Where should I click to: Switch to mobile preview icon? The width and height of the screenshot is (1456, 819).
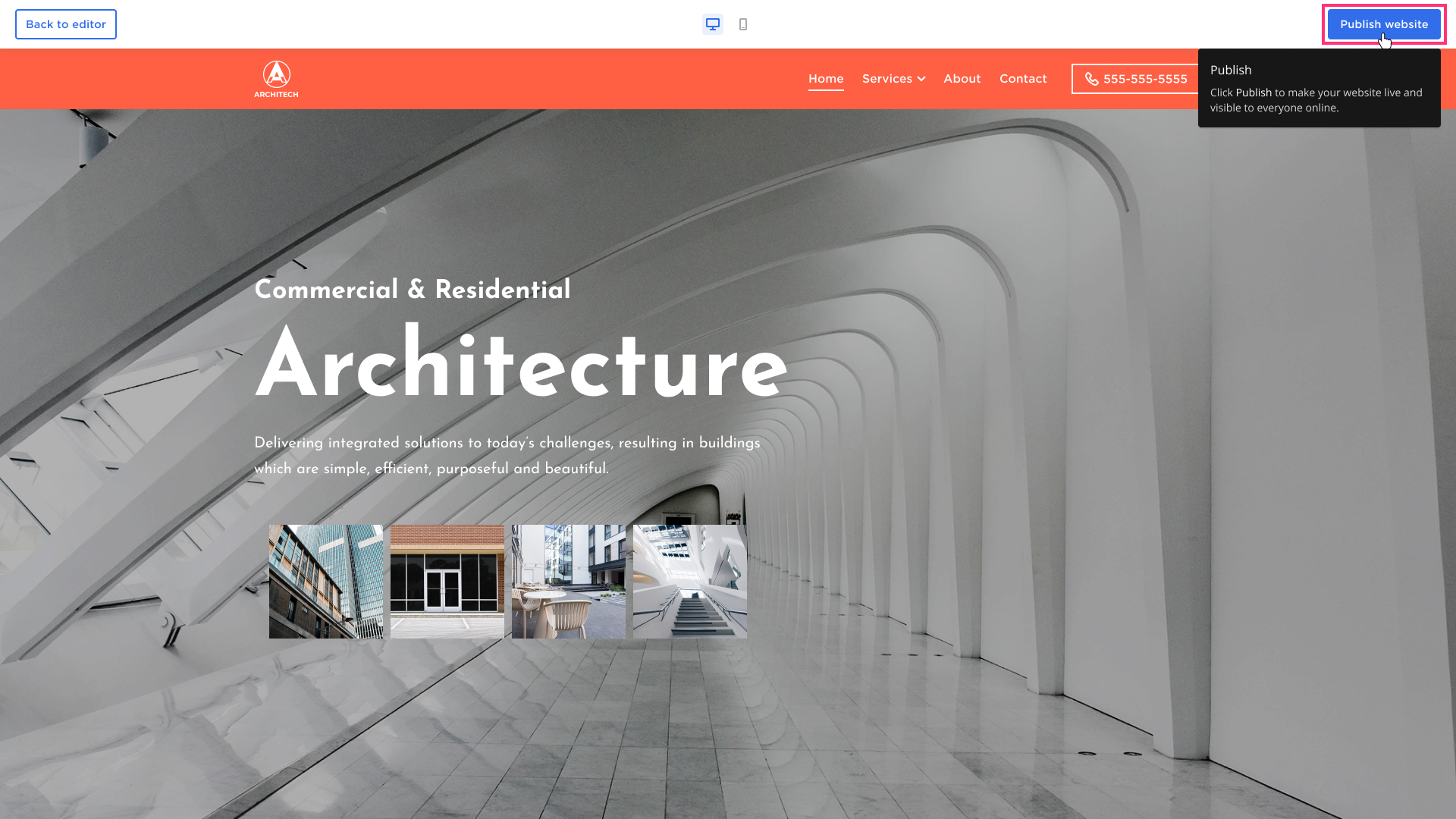pos(743,24)
